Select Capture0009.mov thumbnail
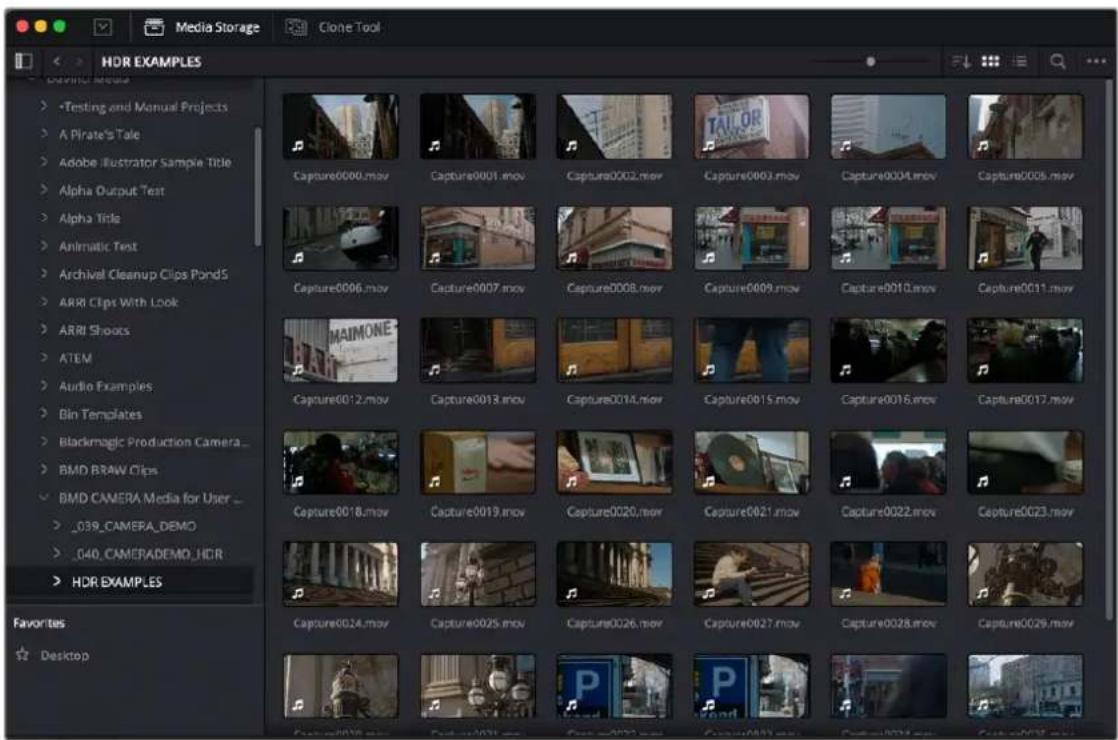The width and height of the screenshot is (1118, 740). click(752, 239)
